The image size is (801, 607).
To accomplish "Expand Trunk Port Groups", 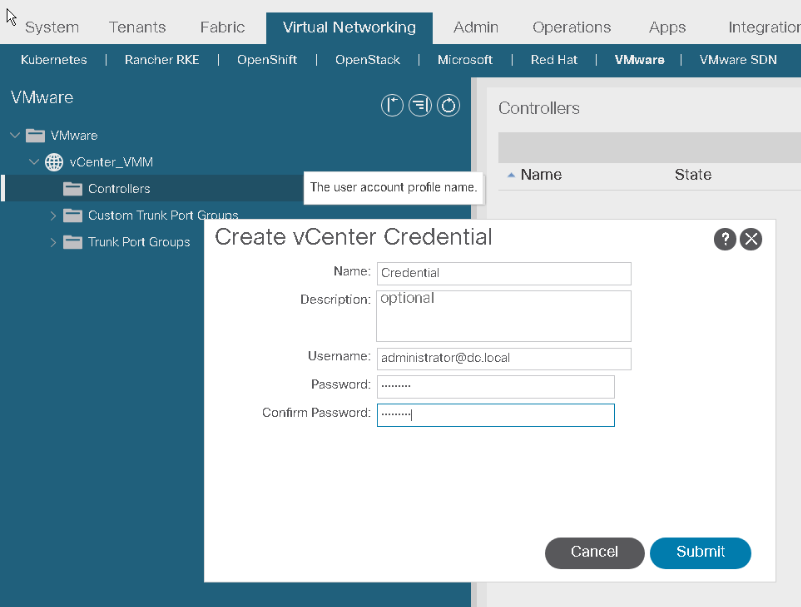I will pos(53,242).
